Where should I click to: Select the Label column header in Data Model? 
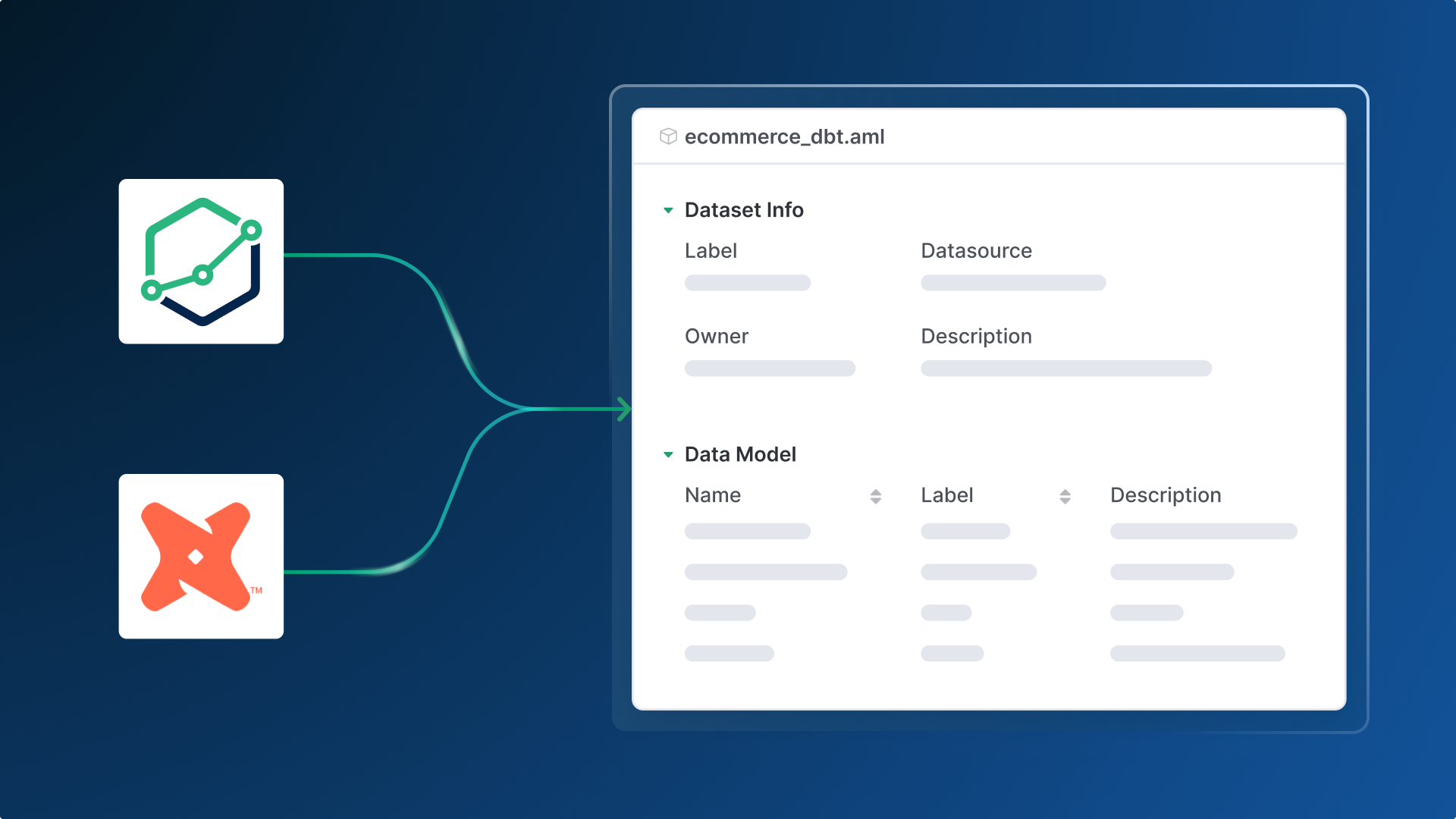(946, 495)
